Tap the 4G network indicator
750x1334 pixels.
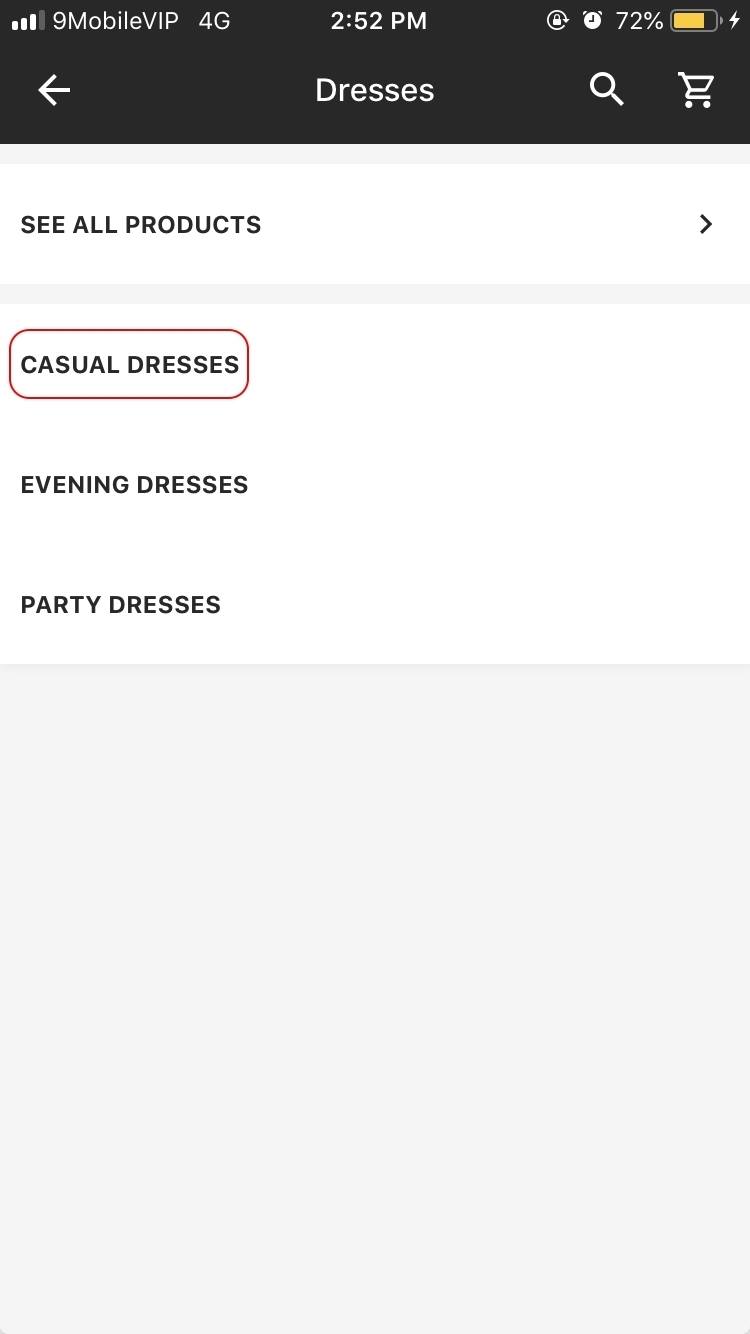214,21
